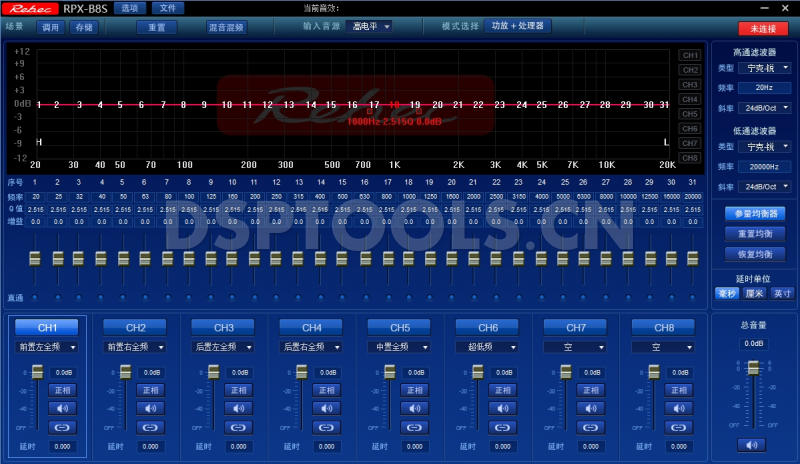This screenshot has height=464, width=800.
Task: Open the 选项 menu
Action: click(128, 7)
